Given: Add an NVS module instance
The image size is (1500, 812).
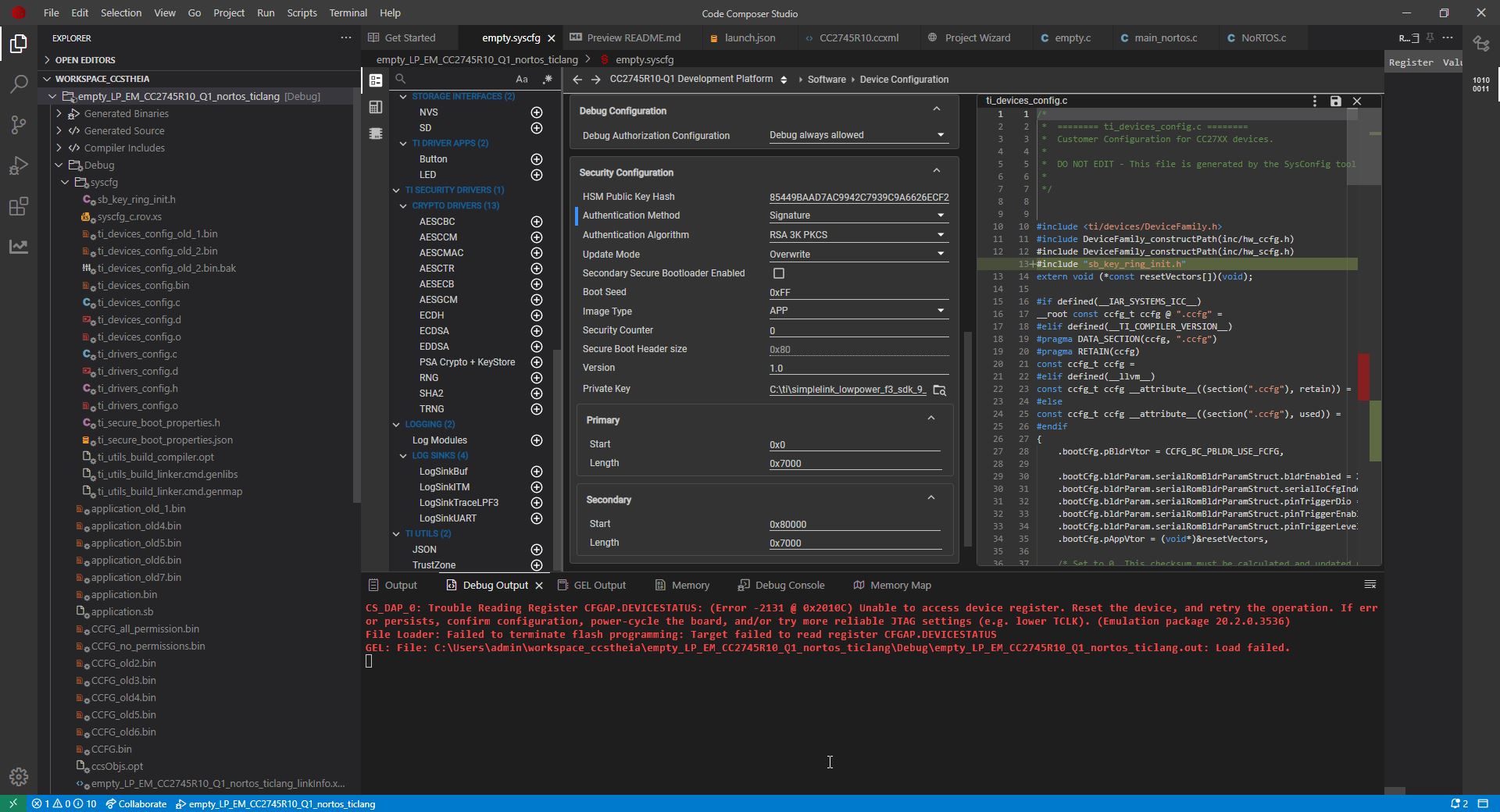Looking at the screenshot, I should pyautogui.click(x=537, y=112).
